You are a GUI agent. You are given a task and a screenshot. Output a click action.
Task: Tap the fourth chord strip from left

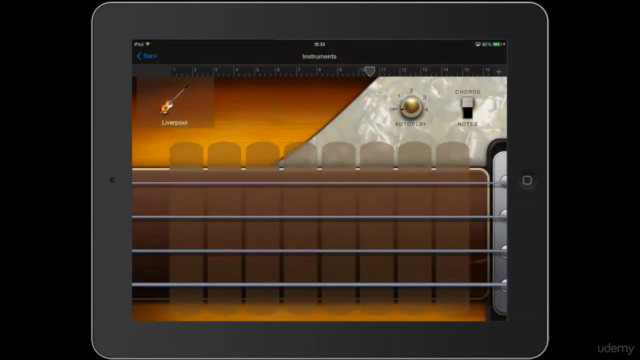[300, 229]
